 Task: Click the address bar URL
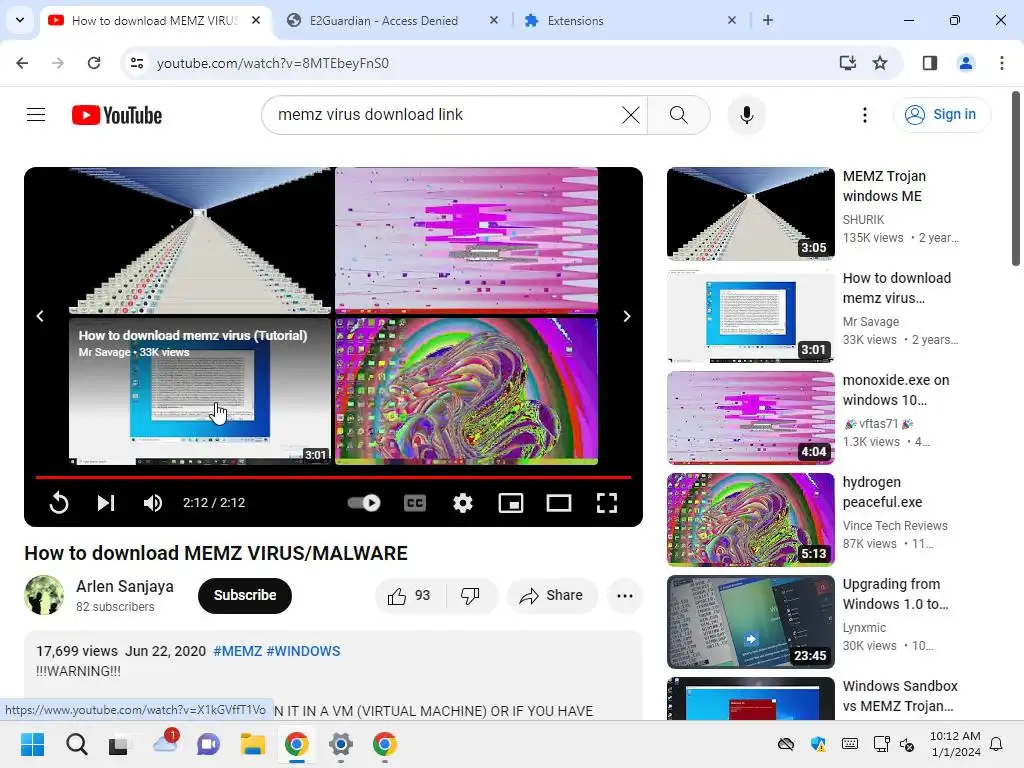(x=272, y=63)
